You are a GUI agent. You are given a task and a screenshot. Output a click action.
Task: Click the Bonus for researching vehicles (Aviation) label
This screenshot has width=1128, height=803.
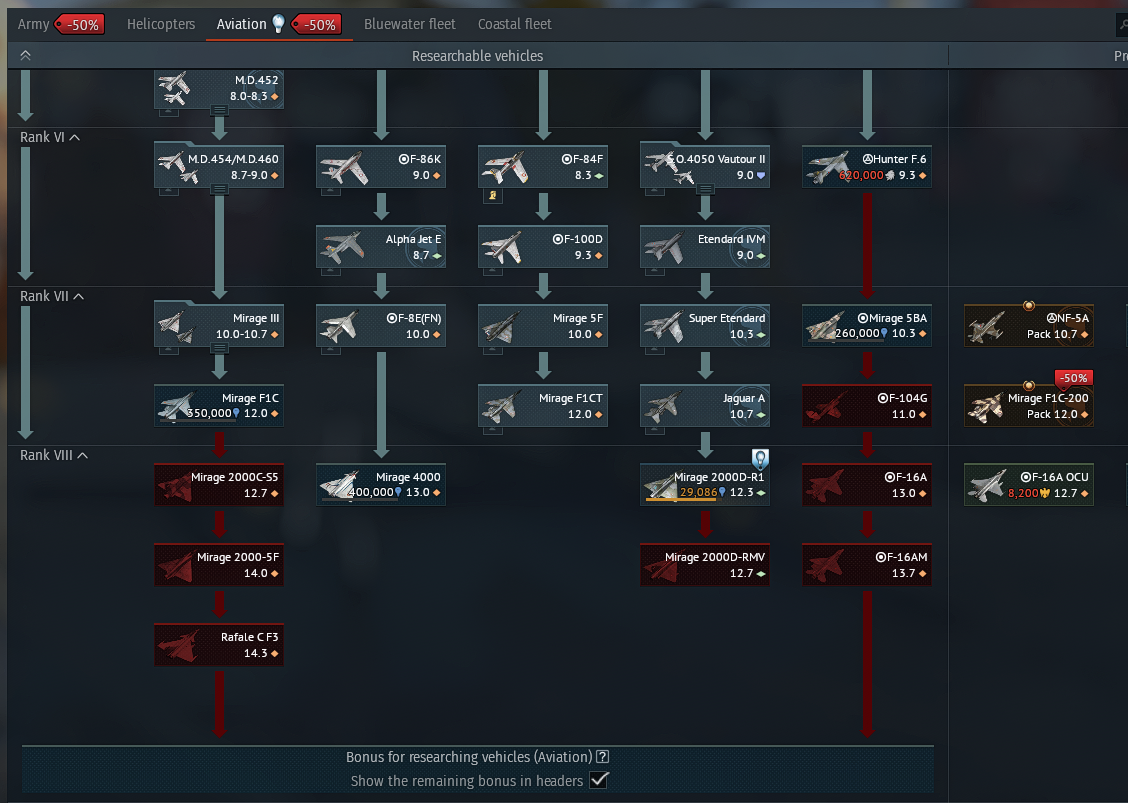click(469, 756)
